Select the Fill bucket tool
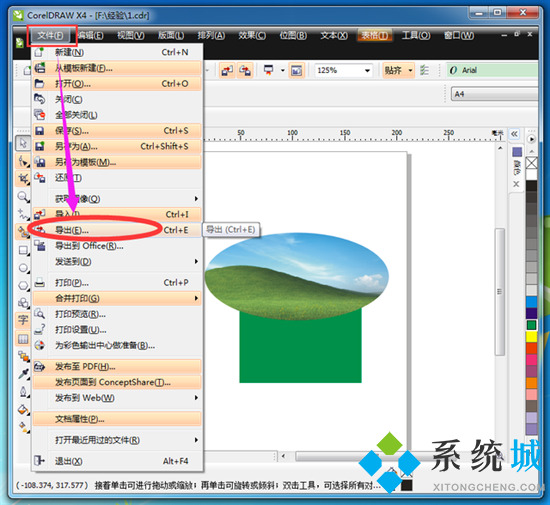The height and width of the screenshot is (505, 550). 23,409
